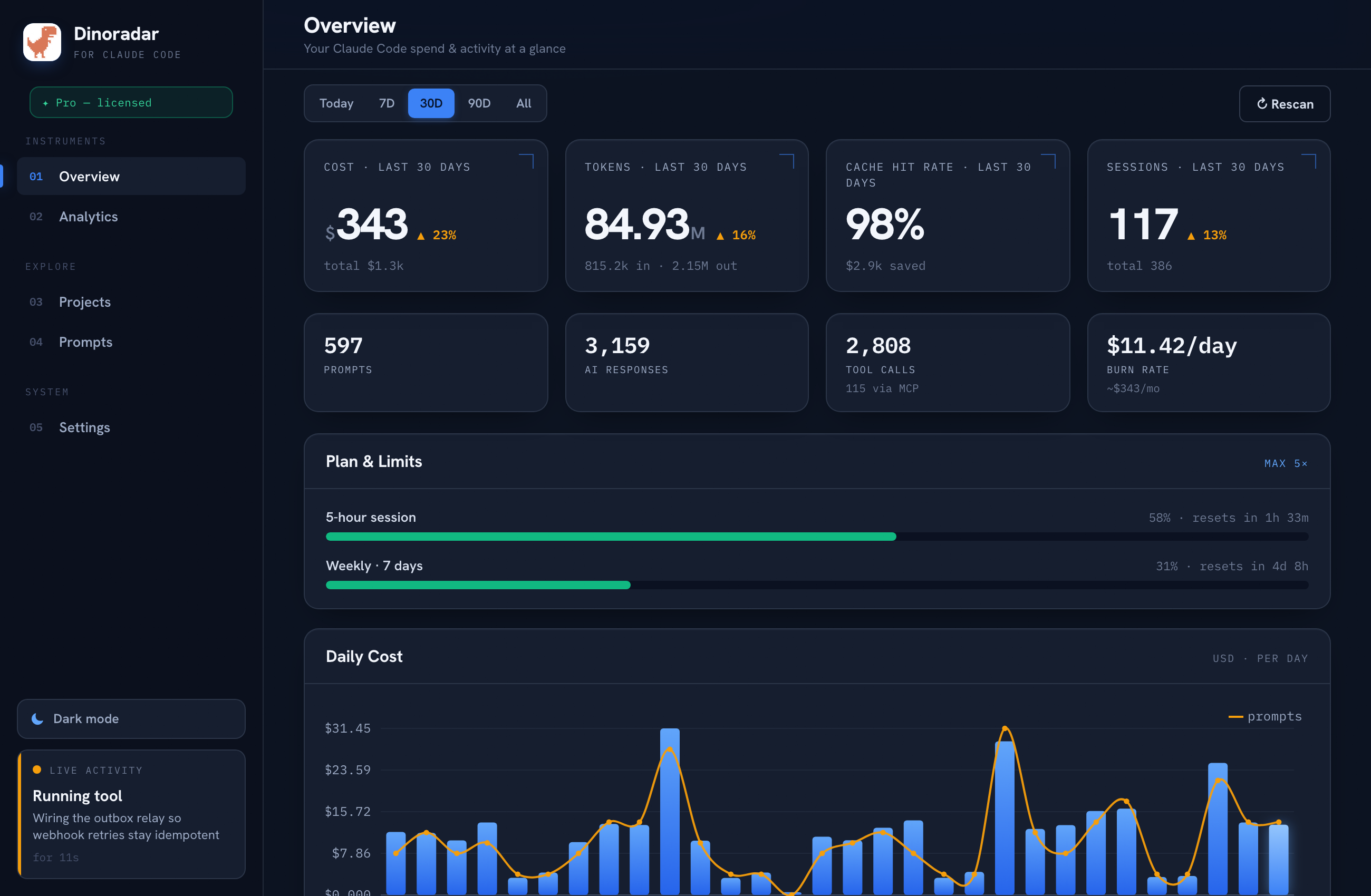Click the orange Live Activity status dot
1371x896 pixels.
(x=37, y=770)
